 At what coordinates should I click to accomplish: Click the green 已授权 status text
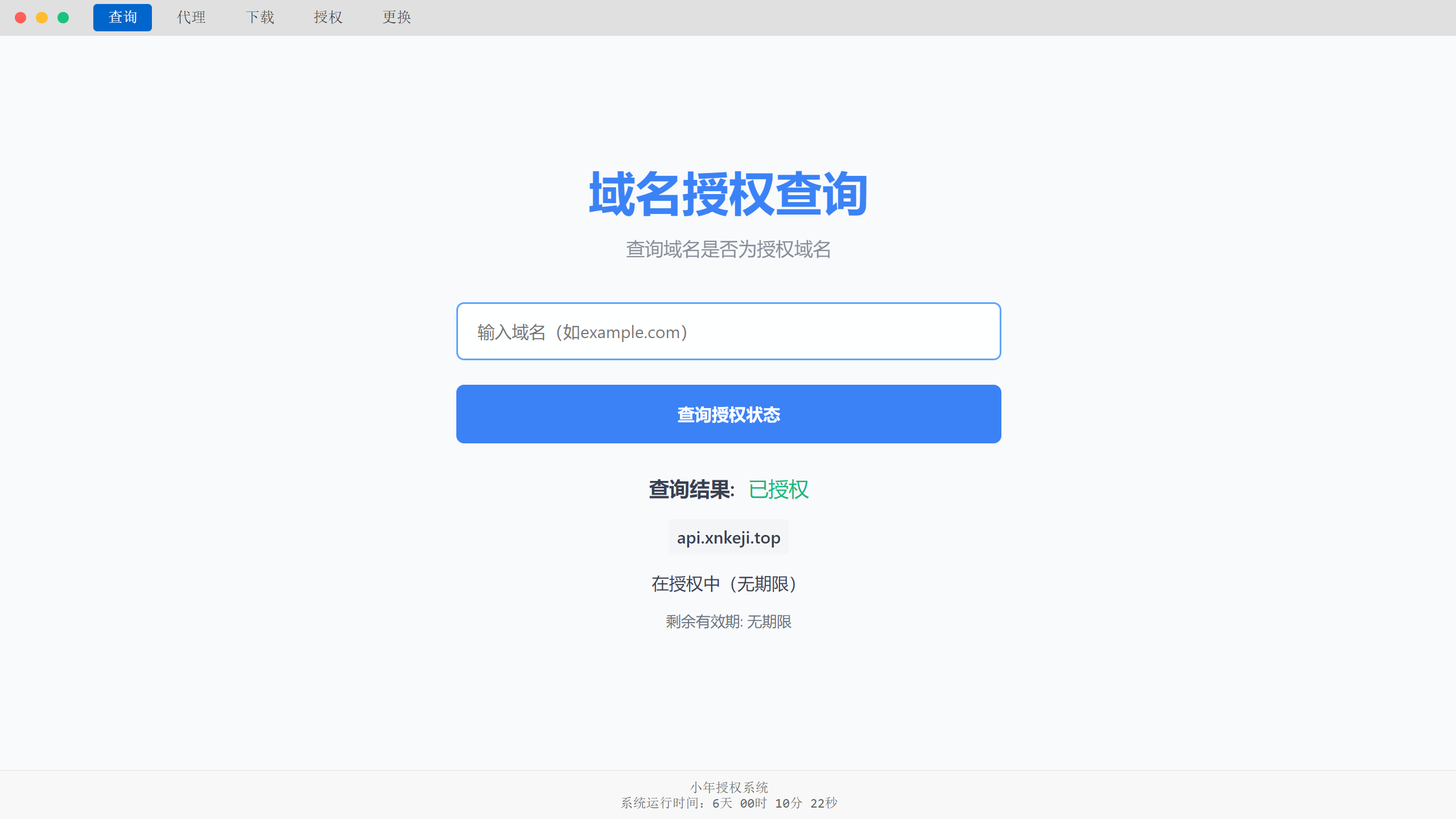tap(778, 489)
